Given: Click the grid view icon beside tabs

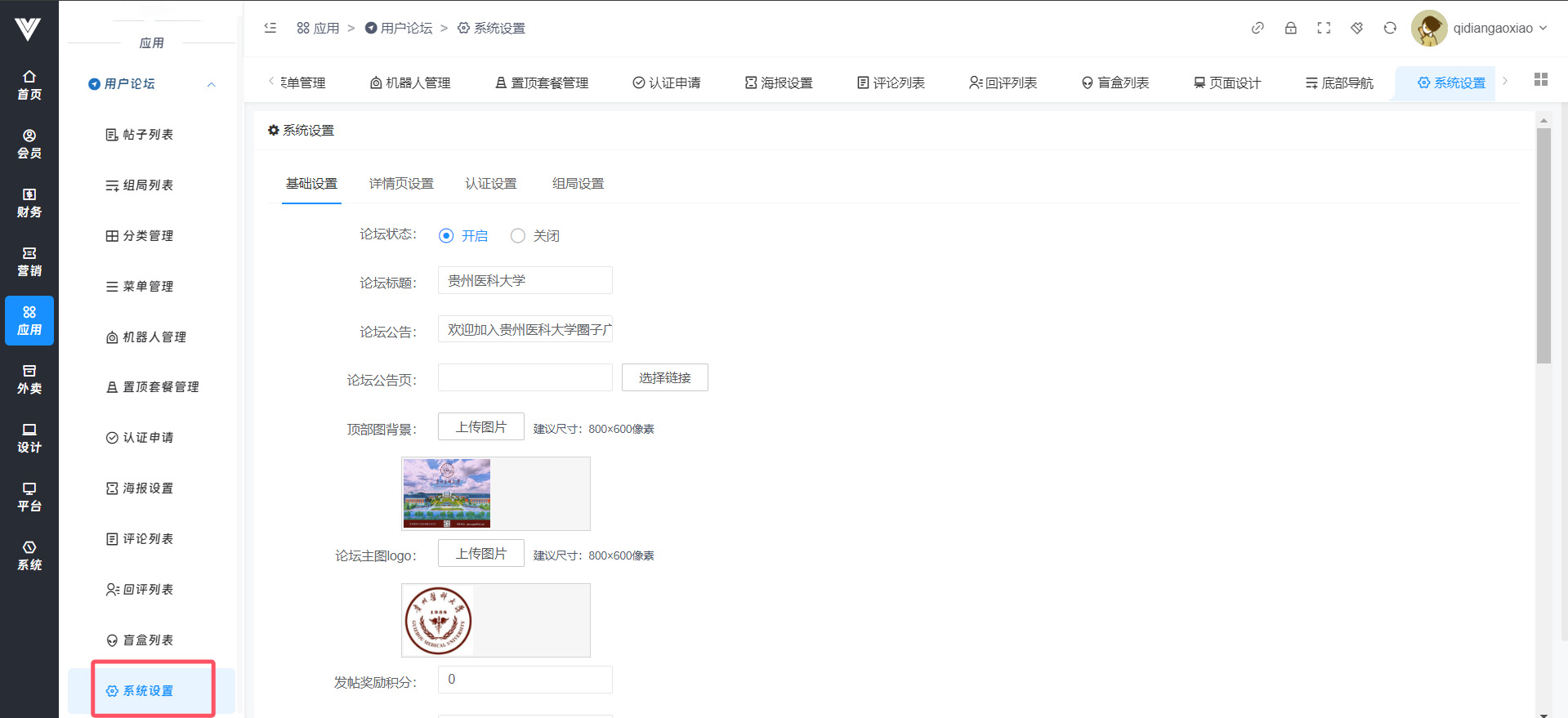Looking at the screenshot, I should point(1541,79).
